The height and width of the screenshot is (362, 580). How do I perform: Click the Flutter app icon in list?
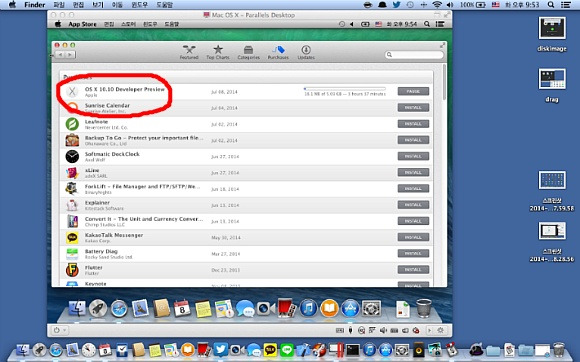pyautogui.click(x=72, y=270)
